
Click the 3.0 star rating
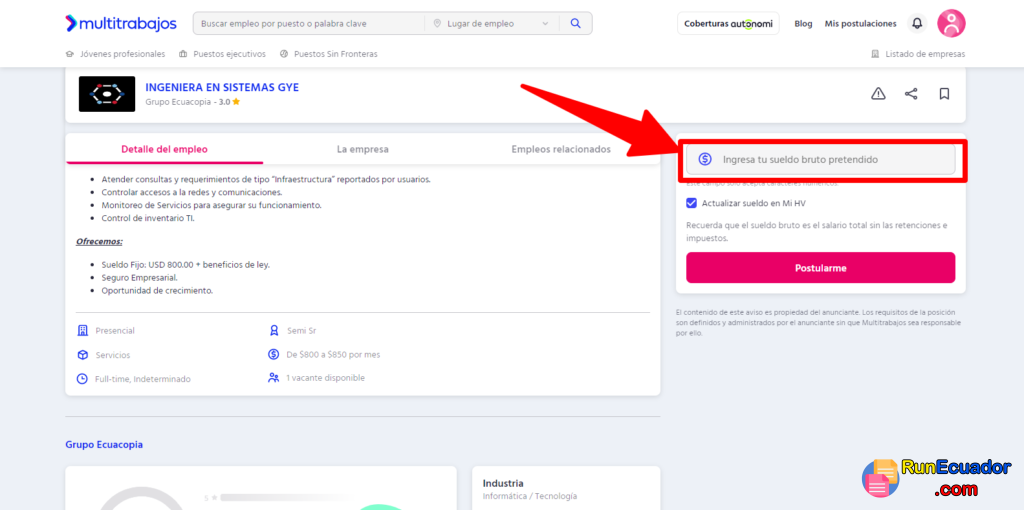[229, 102]
